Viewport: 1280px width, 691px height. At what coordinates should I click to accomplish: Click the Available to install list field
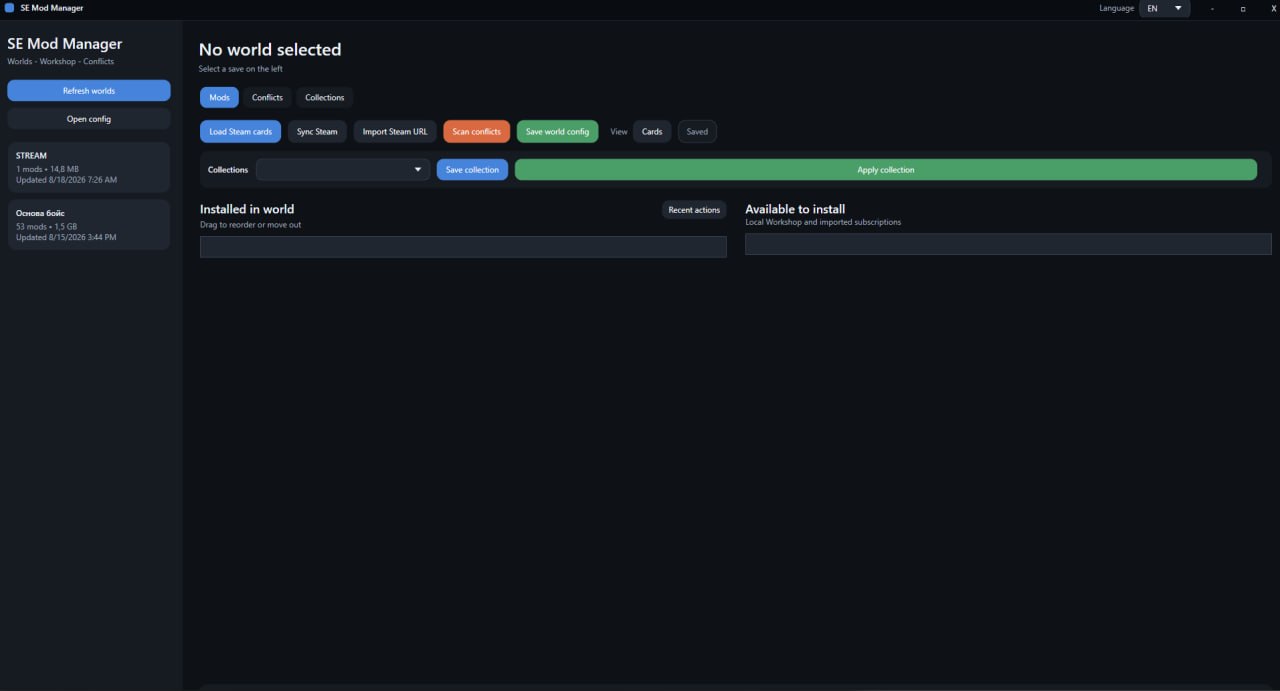pyautogui.click(x=1008, y=244)
